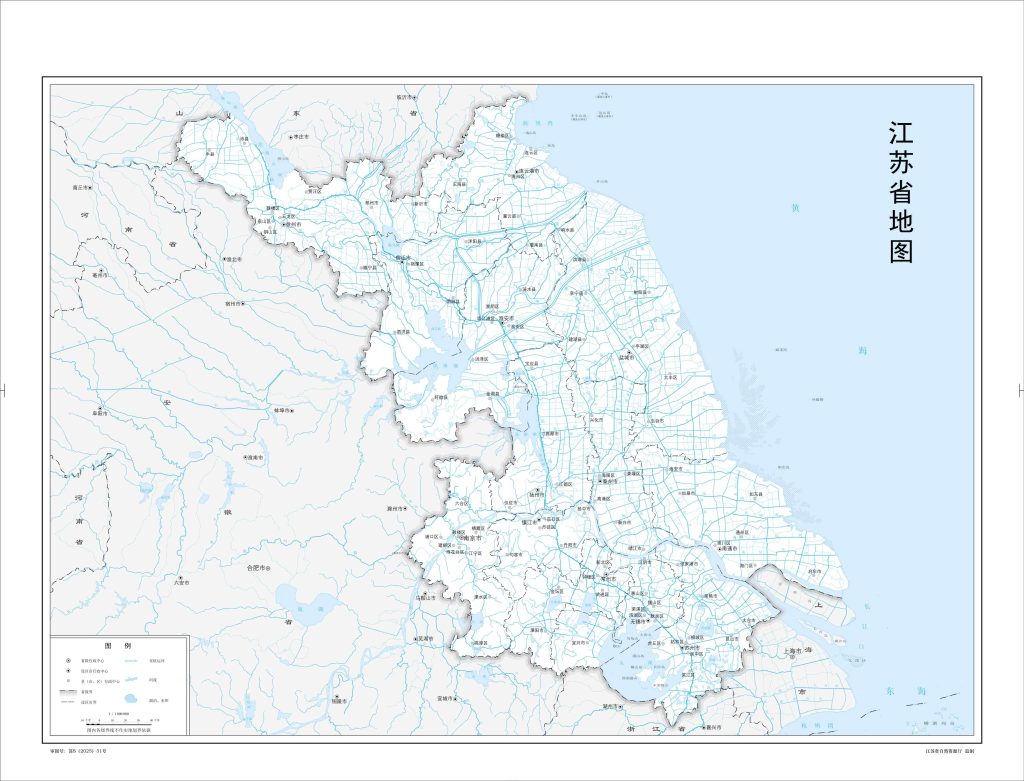The height and width of the screenshot is (781, 1024).
Task: Click the Hefei city marker in Anhui area
Action: (268, 568)
